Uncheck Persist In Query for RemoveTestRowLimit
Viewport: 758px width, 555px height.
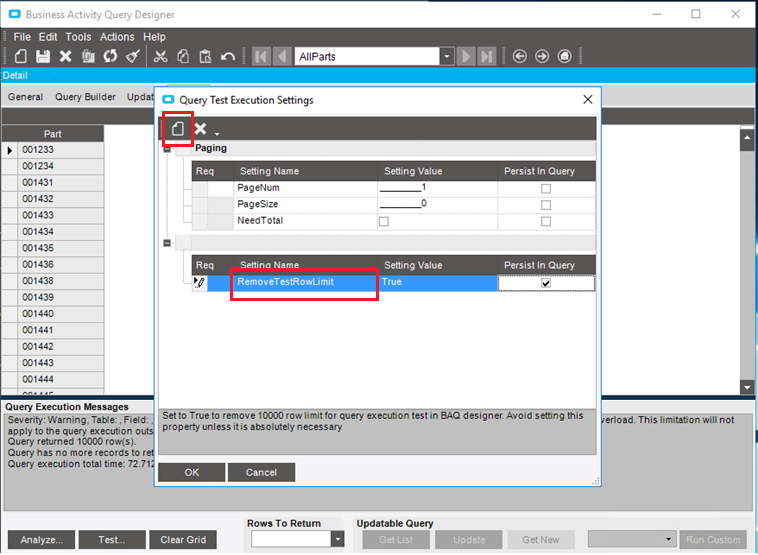pos(546,283)
